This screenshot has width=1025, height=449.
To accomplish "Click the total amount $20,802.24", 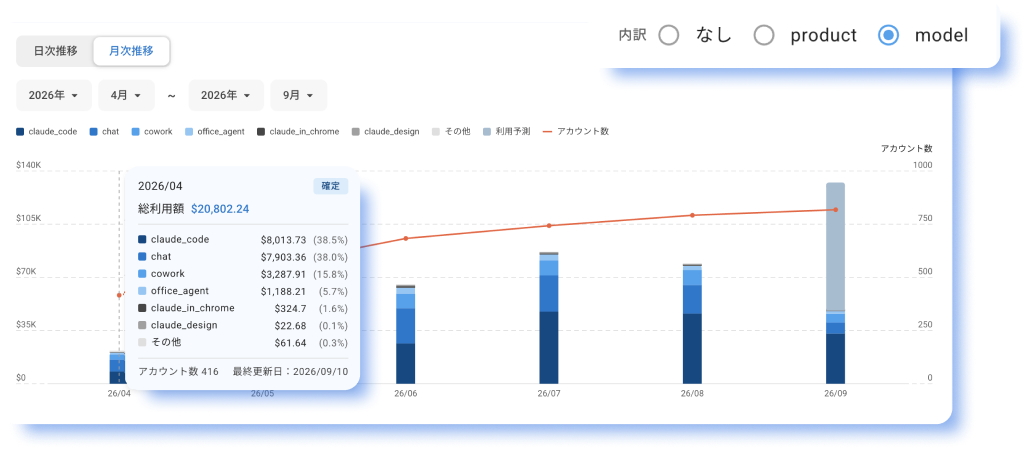I will (220, 209).
